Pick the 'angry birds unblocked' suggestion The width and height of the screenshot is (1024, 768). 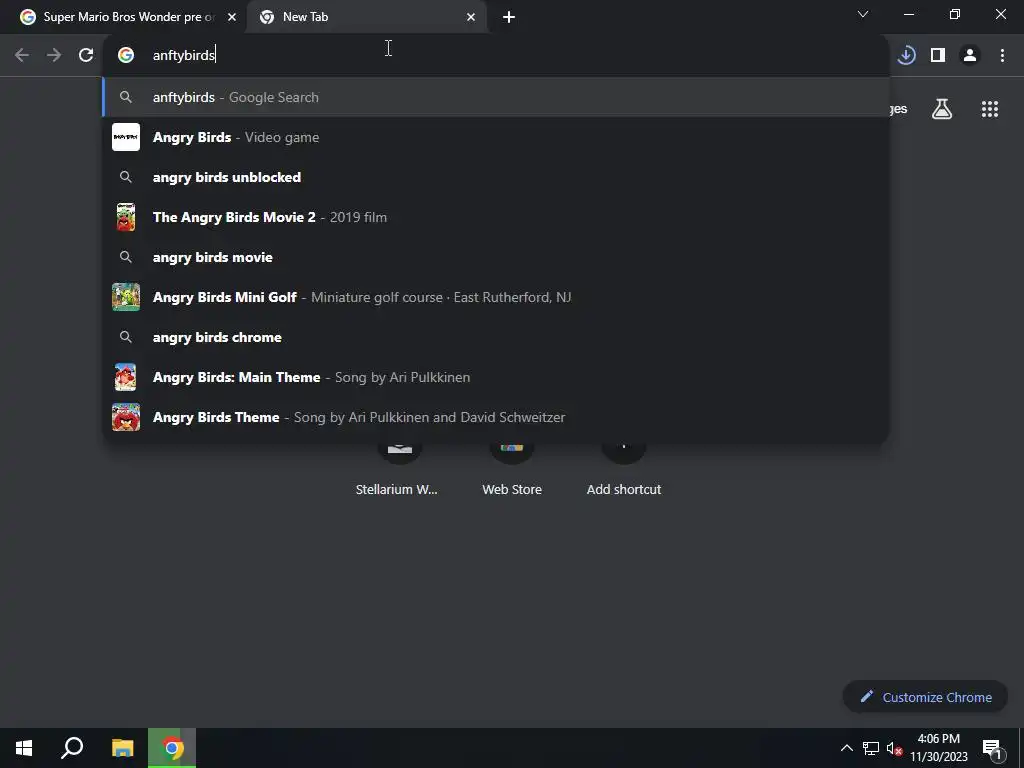[496, 177]
